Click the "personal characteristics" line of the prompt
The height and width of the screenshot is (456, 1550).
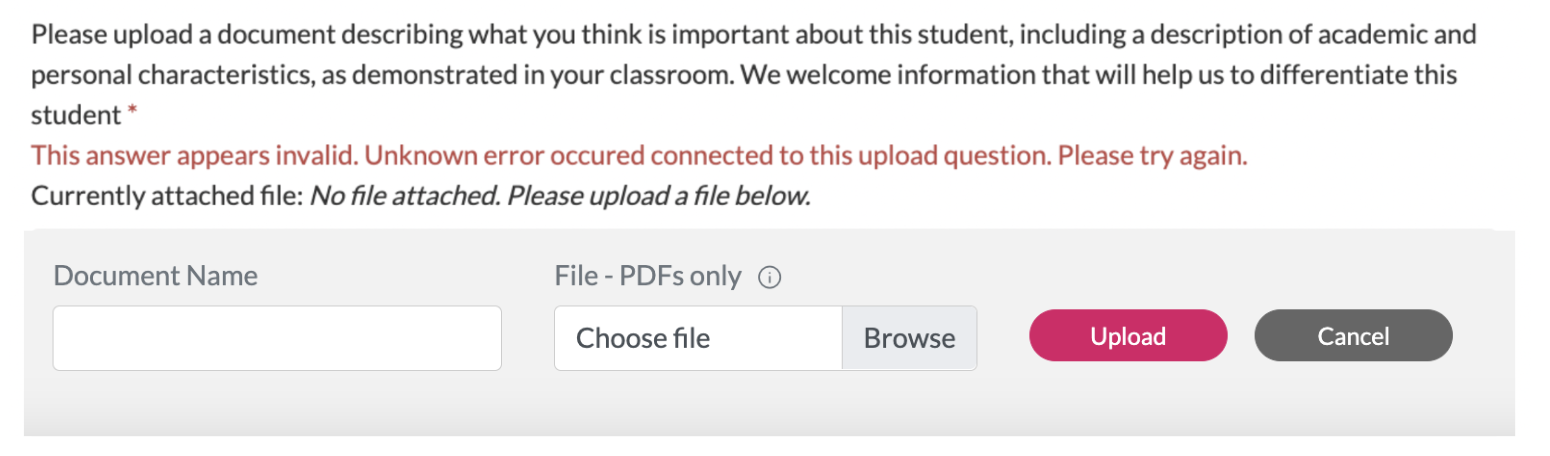pos(744,76)
